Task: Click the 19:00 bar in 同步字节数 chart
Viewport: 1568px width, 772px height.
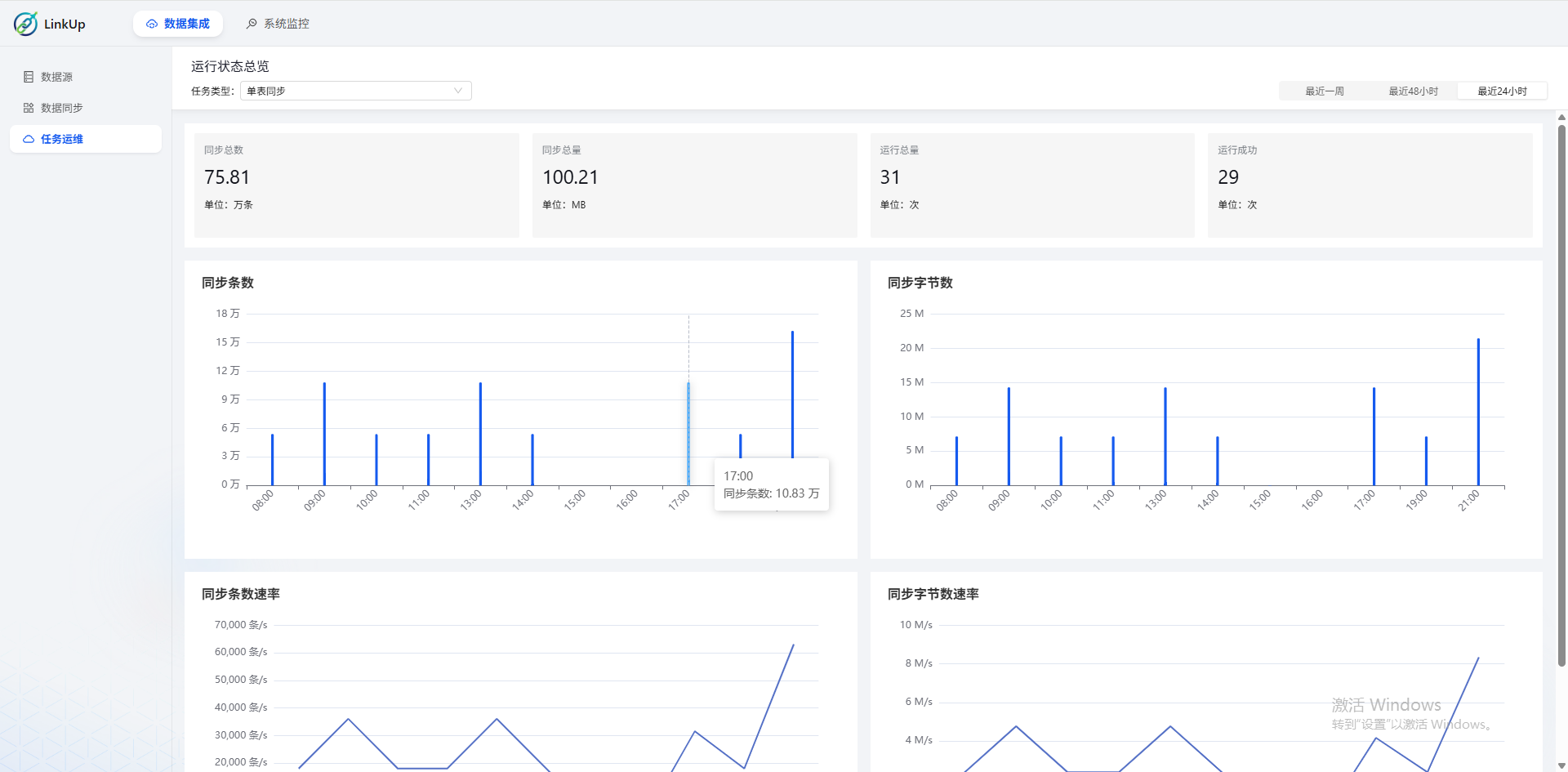Action: tap(1426, 462)
